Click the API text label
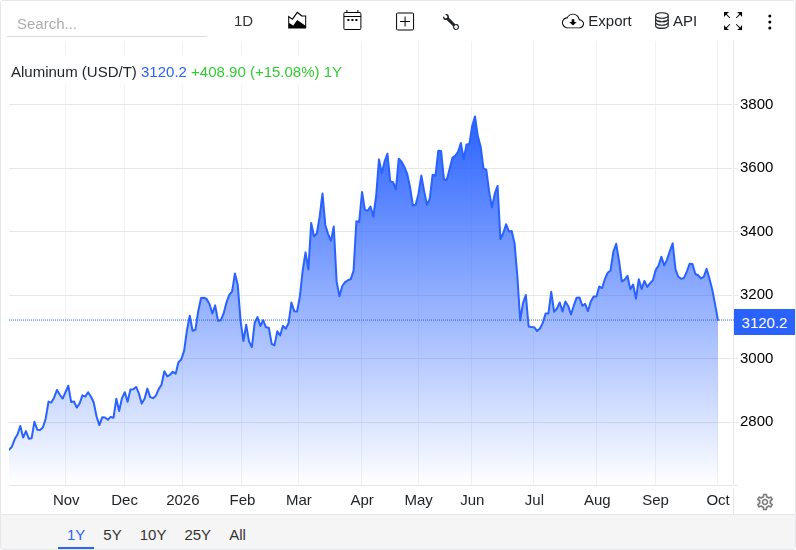The width and height of the screenshot is (796, 550). tap(685, 21)
